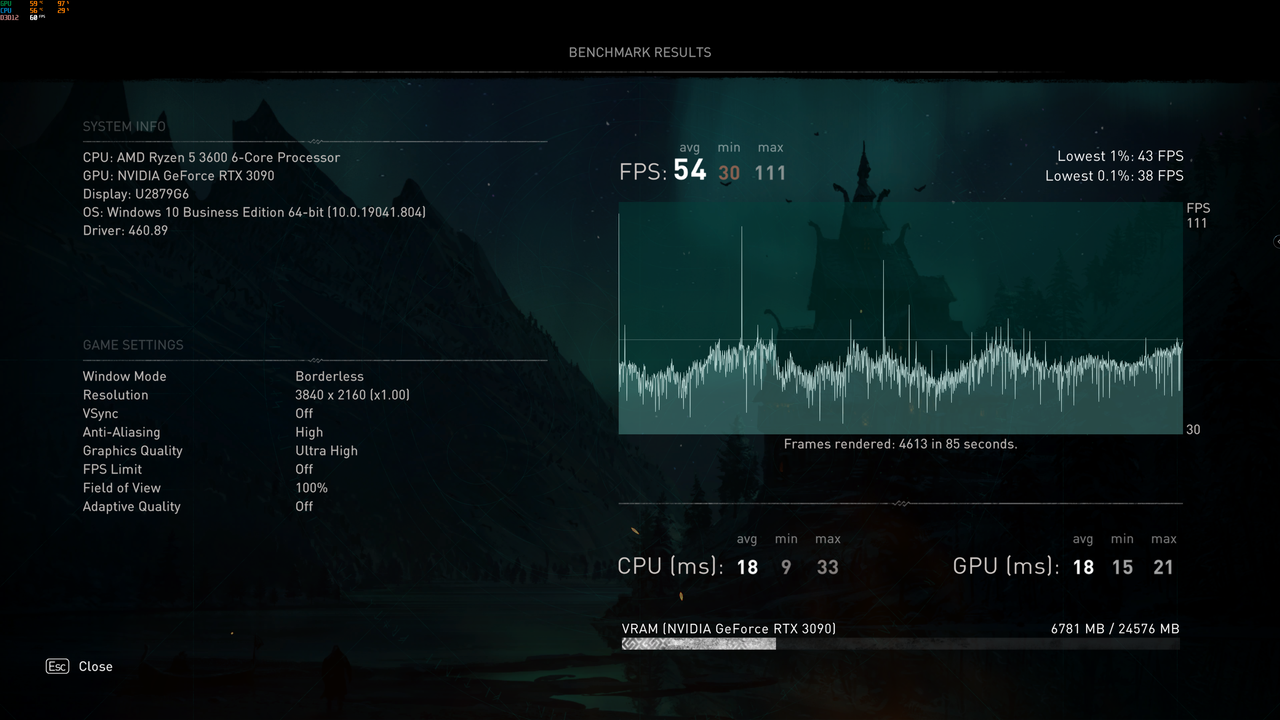Click the GPU ms average value 18
Viewport: 1280px width, 720px height.
click(1083, 568)
